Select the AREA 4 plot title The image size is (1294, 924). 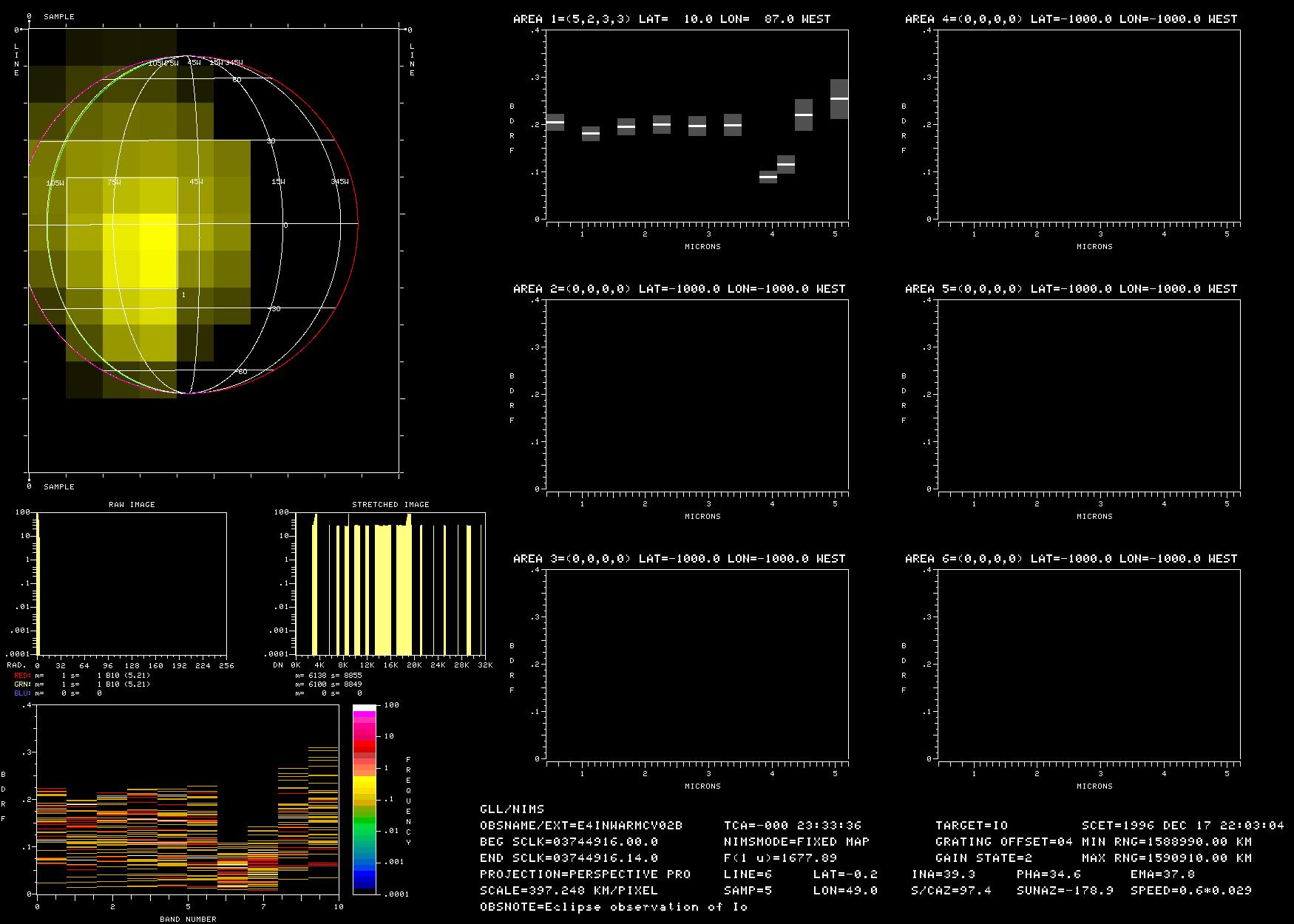pyautogui.click(x=1071, y=19)
